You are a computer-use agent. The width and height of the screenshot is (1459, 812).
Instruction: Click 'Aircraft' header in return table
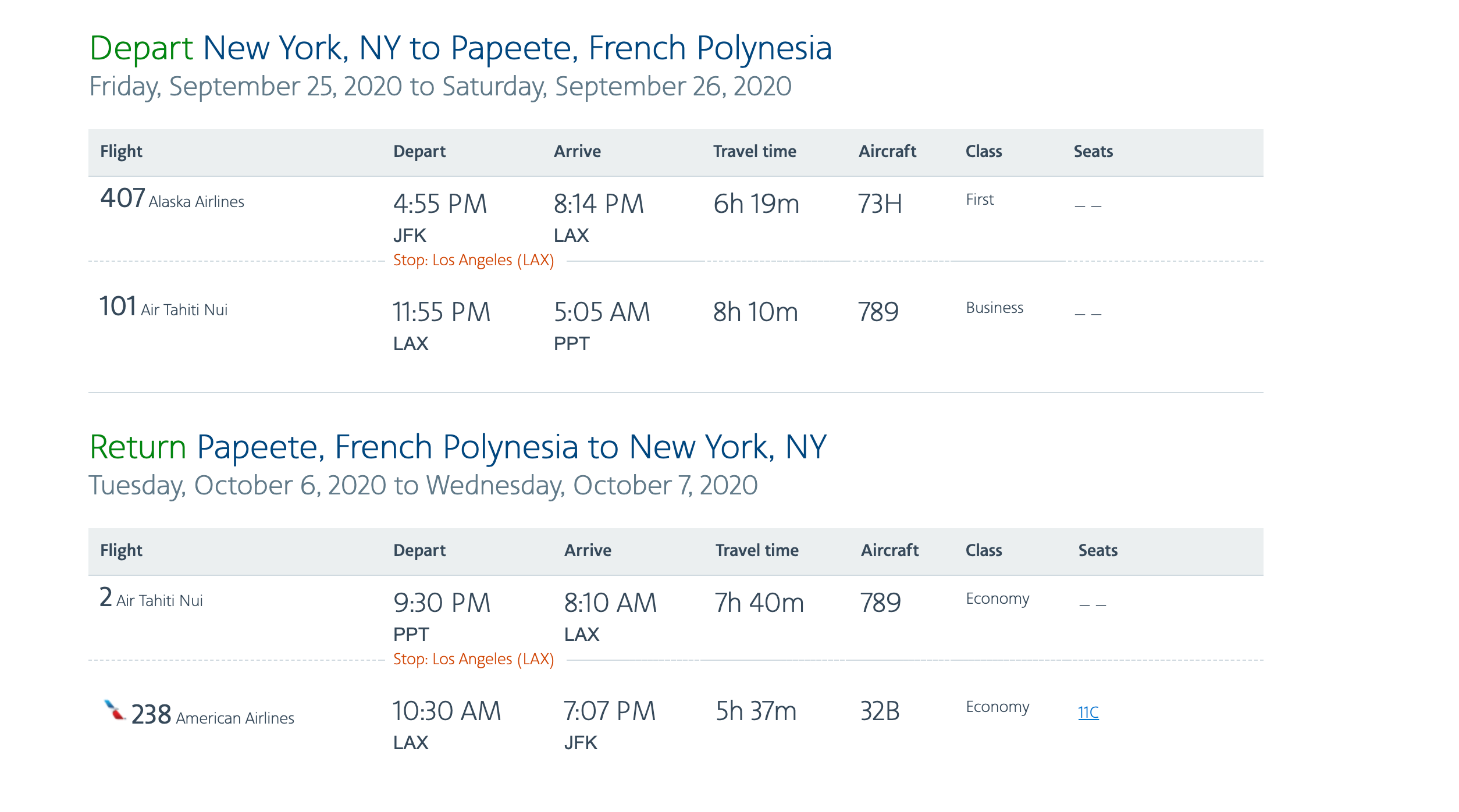889,551
